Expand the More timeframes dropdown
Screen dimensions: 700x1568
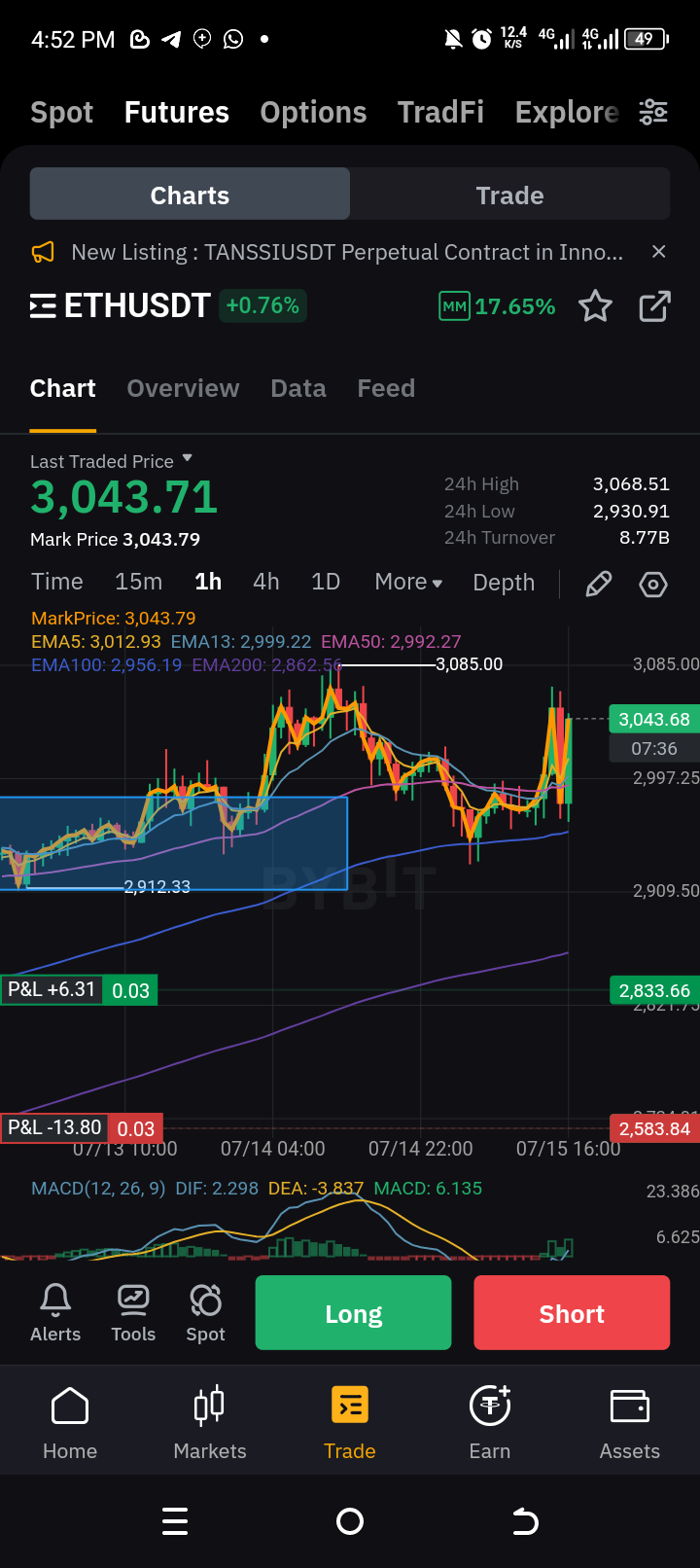[408, 582]
